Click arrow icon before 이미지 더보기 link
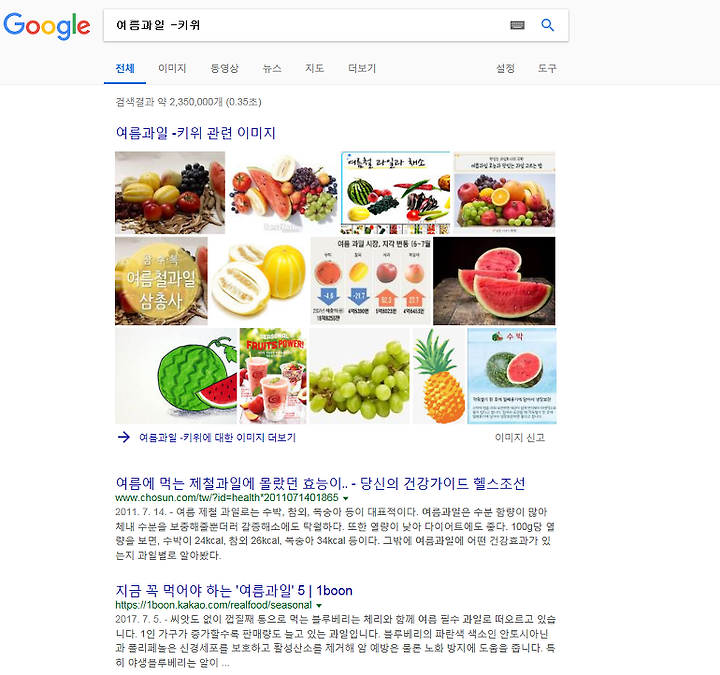Image resolution: width=720 pixels, height=675 pixels. (x=124, y=437)
